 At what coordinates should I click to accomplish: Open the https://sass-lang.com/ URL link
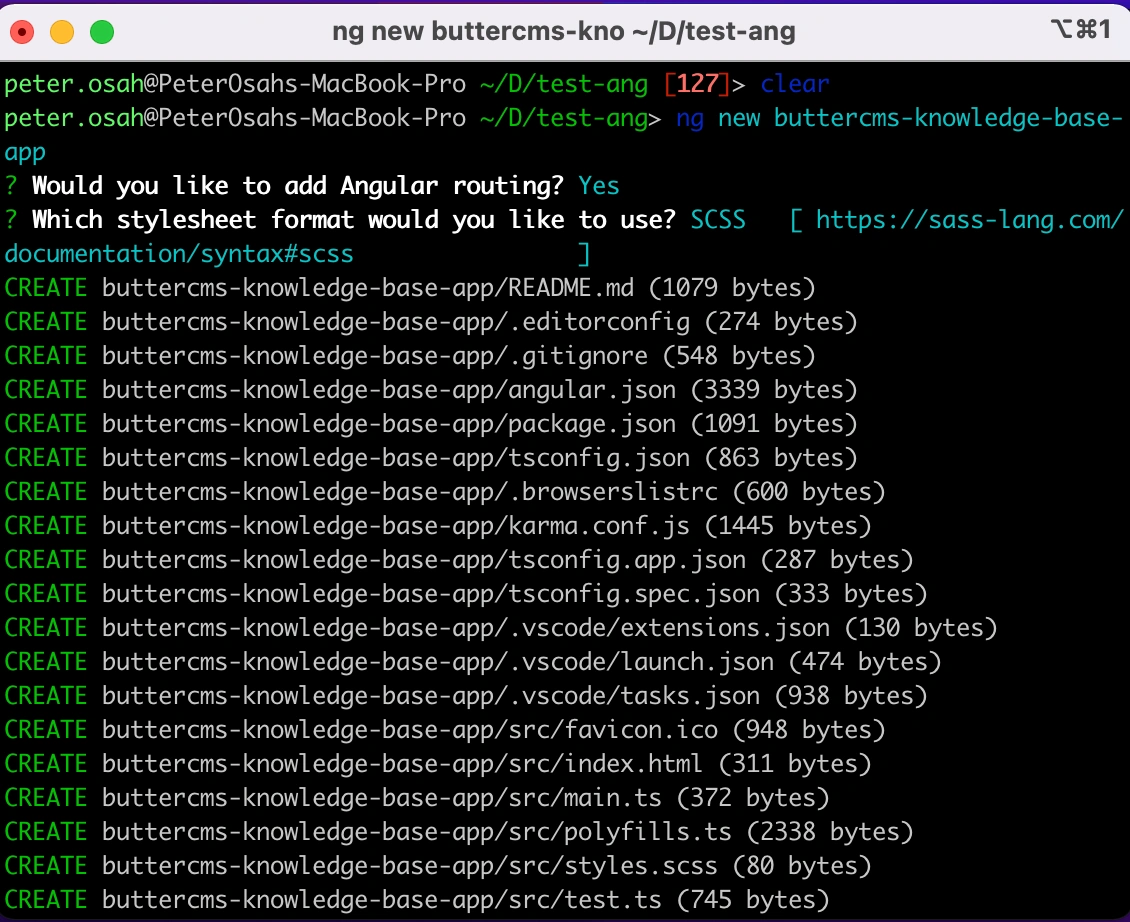969,220
